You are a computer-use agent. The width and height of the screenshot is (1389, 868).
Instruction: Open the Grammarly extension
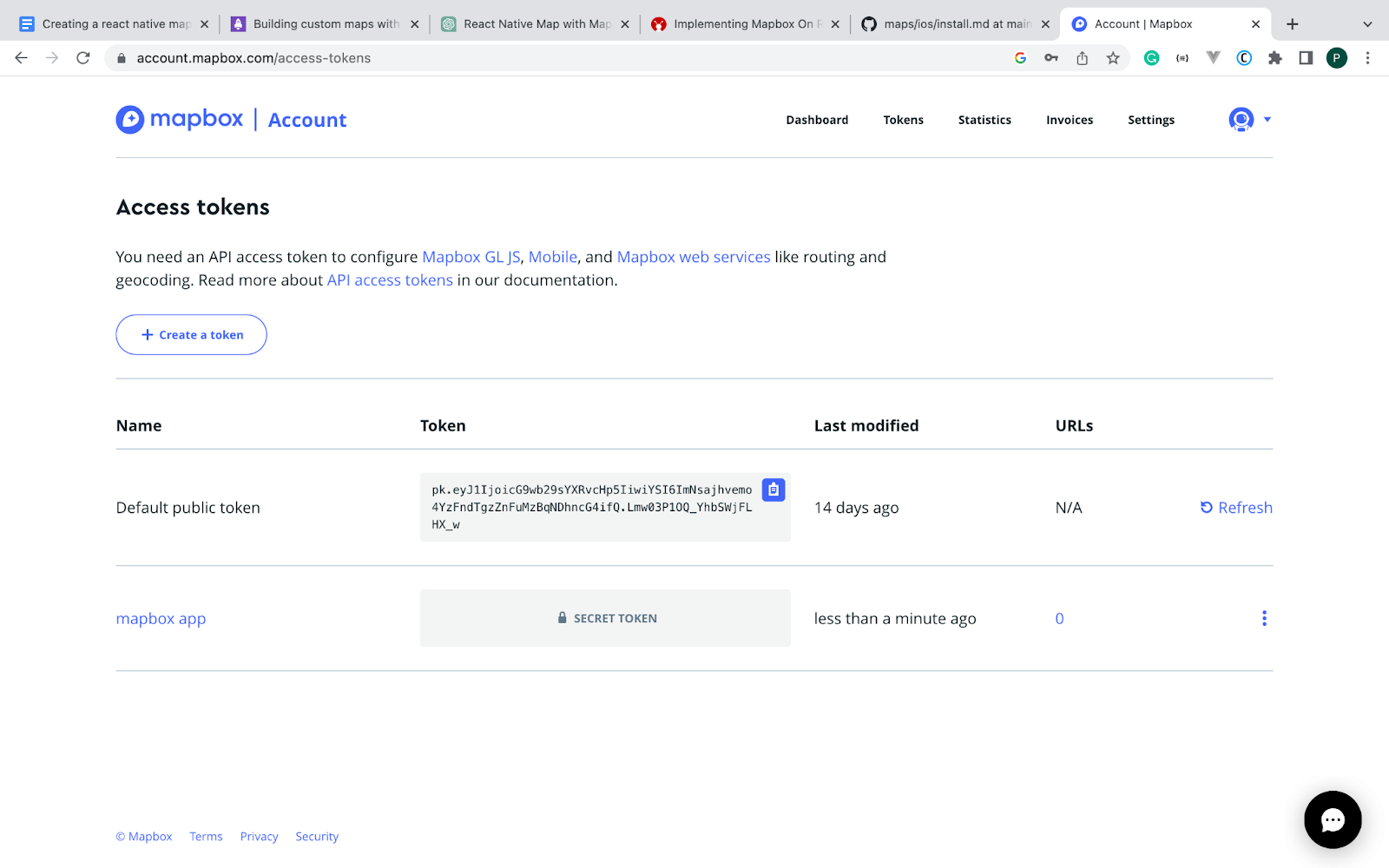pos(1151,58)
